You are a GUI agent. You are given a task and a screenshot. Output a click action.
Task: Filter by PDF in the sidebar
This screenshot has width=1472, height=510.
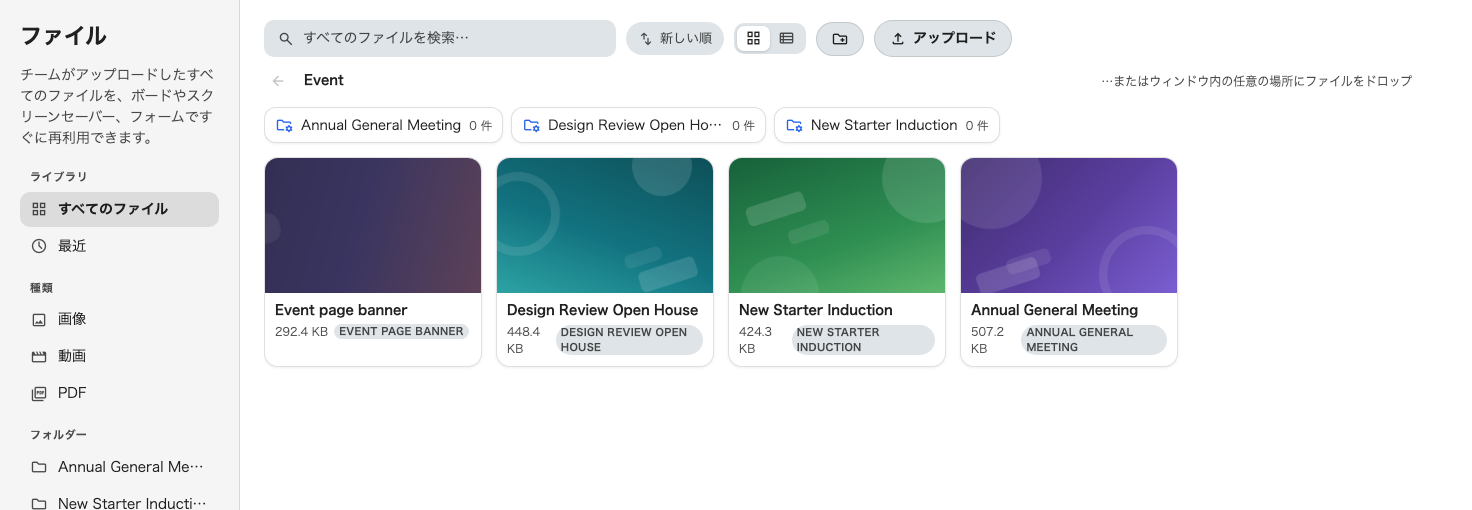coord(119,393)
